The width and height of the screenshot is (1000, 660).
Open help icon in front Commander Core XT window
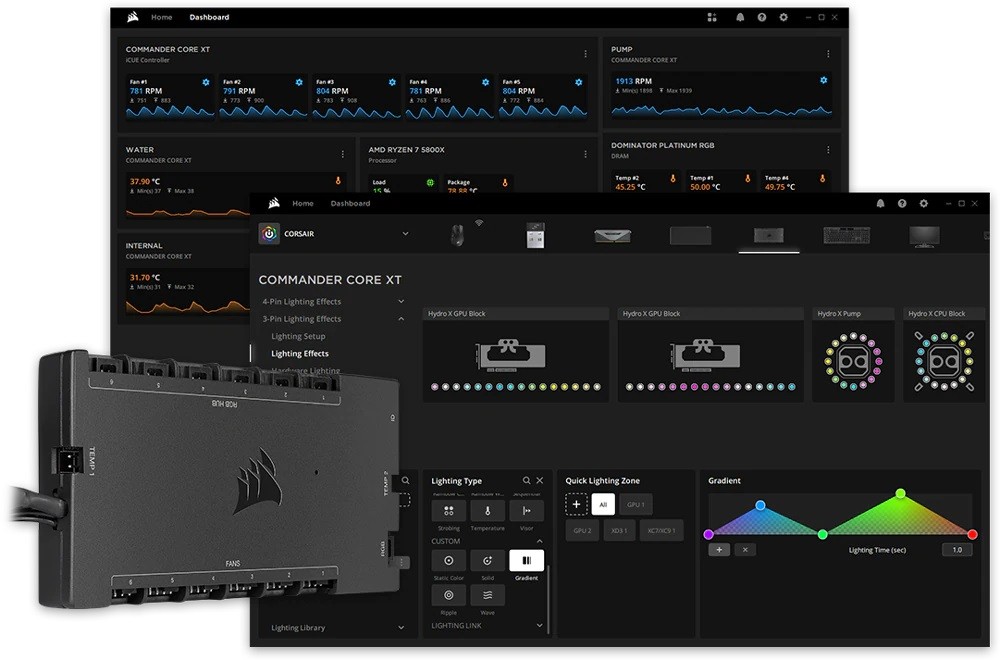pos(902,203)
